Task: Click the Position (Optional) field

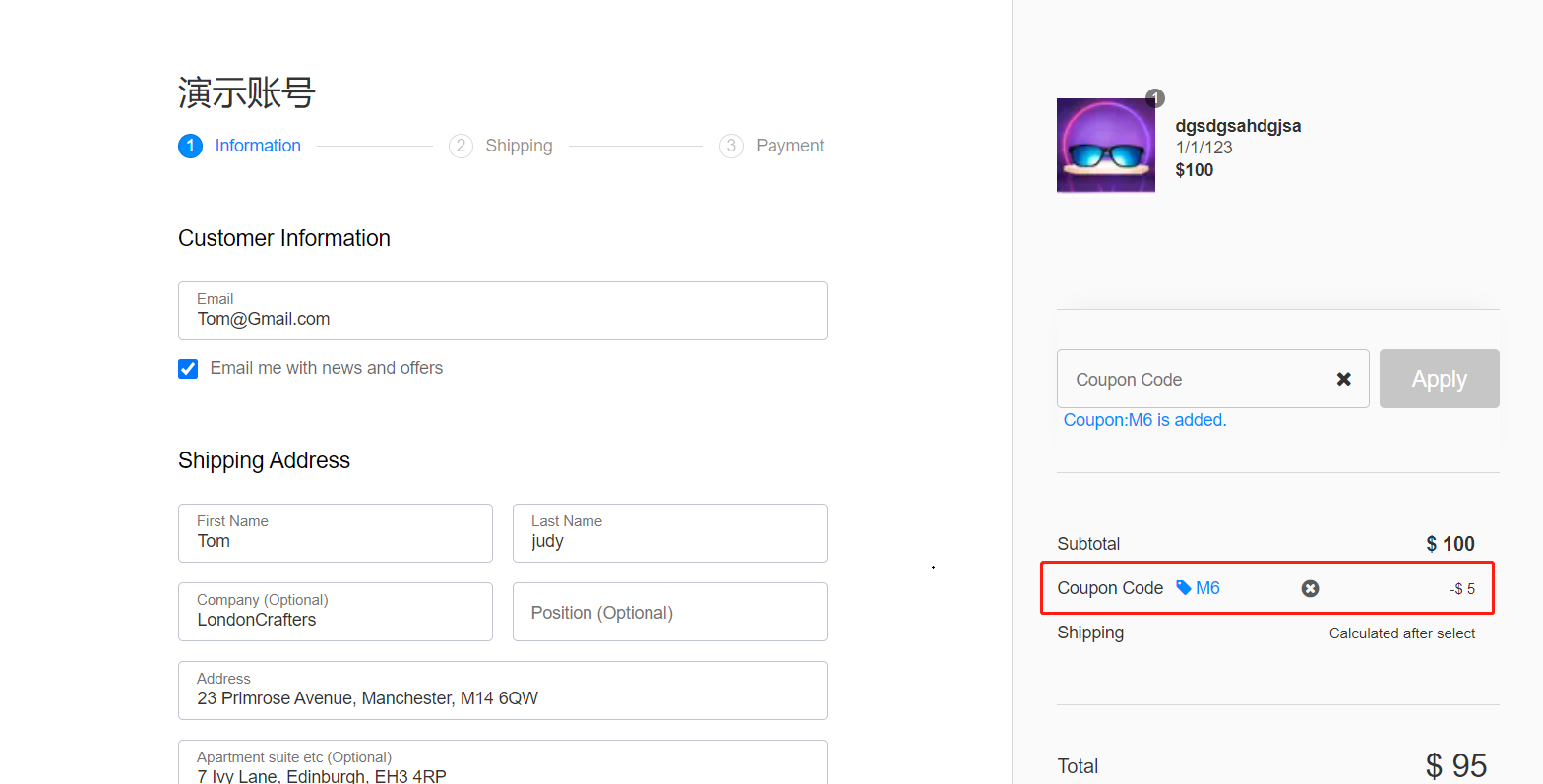Action: (669, 613)
